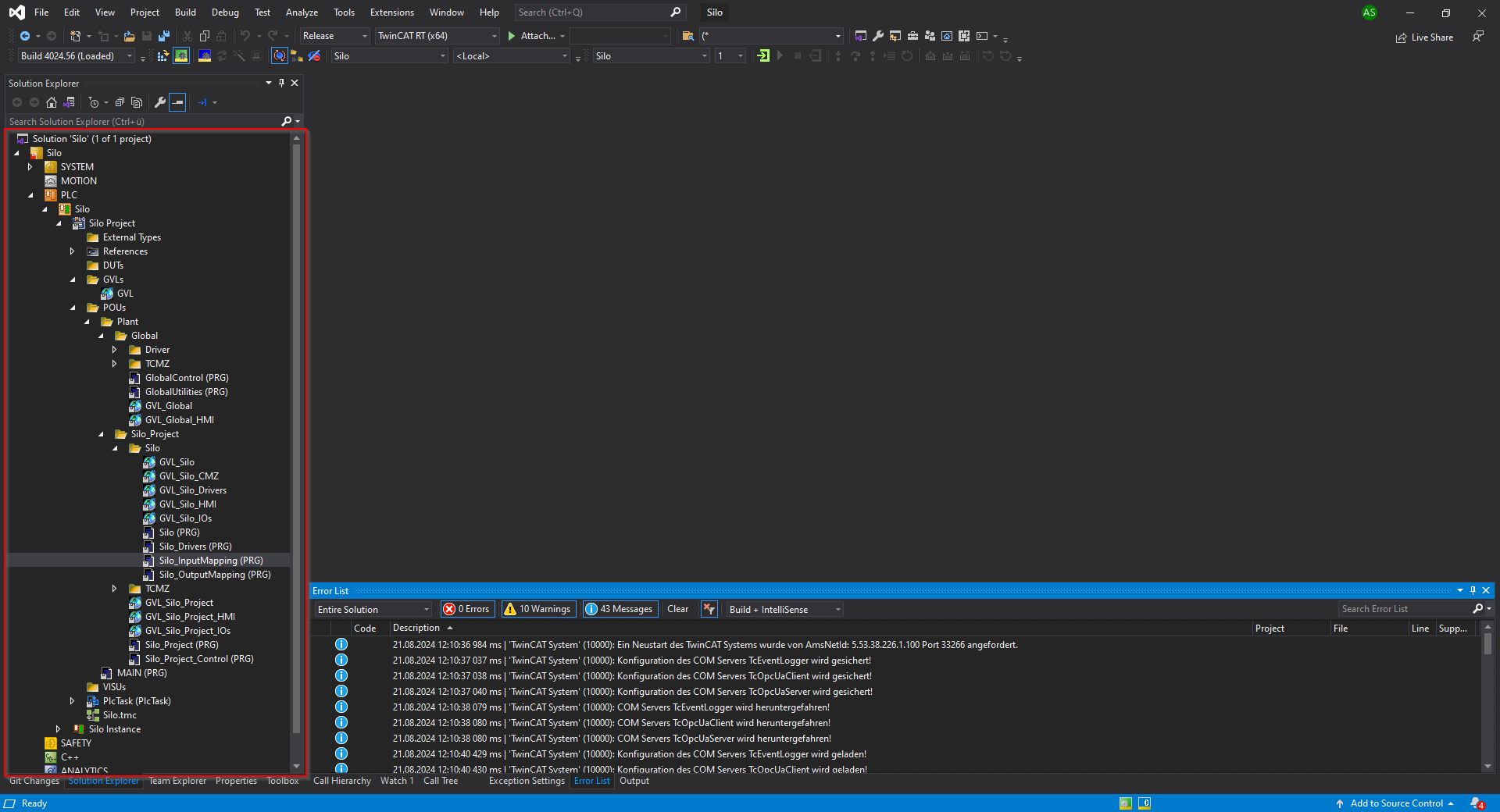Screen dimensions: 1500x812
Task: Click the Navigate Backward arrow in main toolbar
Action: tap(25, 36)
